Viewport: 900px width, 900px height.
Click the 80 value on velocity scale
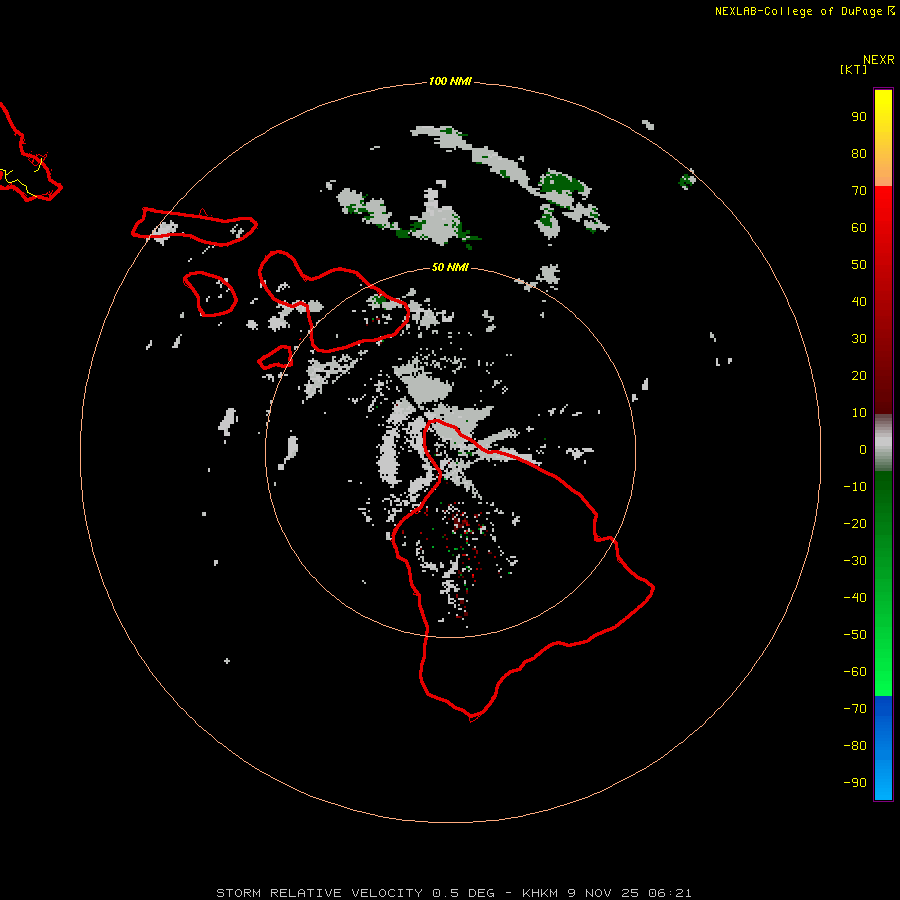coord(859,154)
